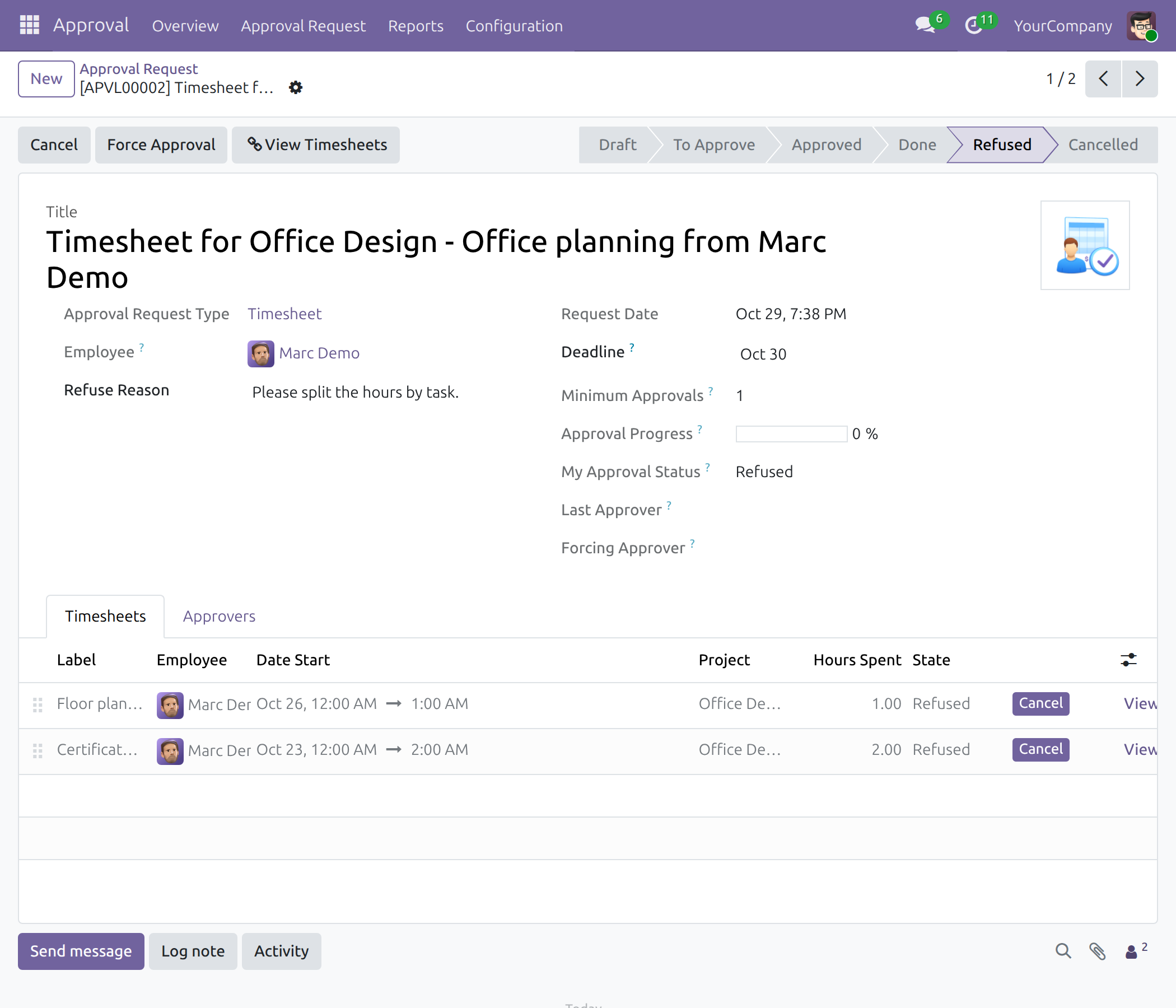
Task: Click Minimum Approvals help question mark
Action: coord(711,390)
